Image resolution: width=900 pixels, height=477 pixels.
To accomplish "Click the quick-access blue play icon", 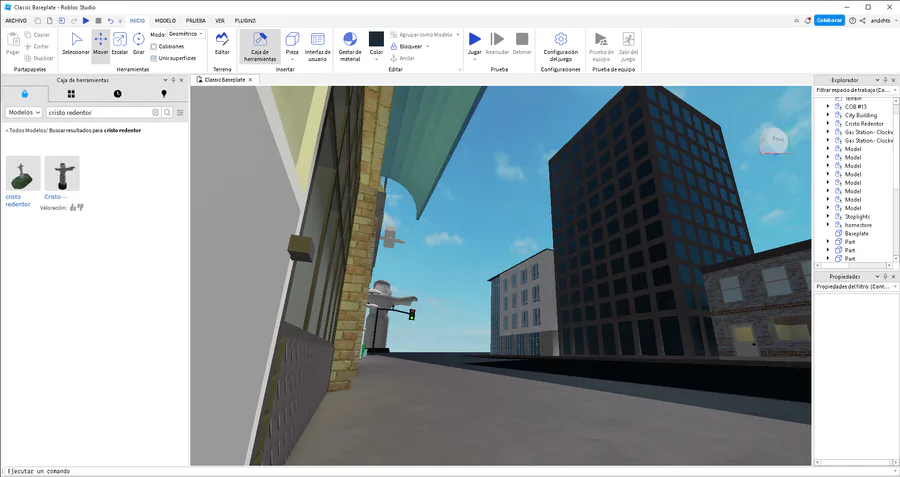I will pyautogui.click(x=86, y=21).
